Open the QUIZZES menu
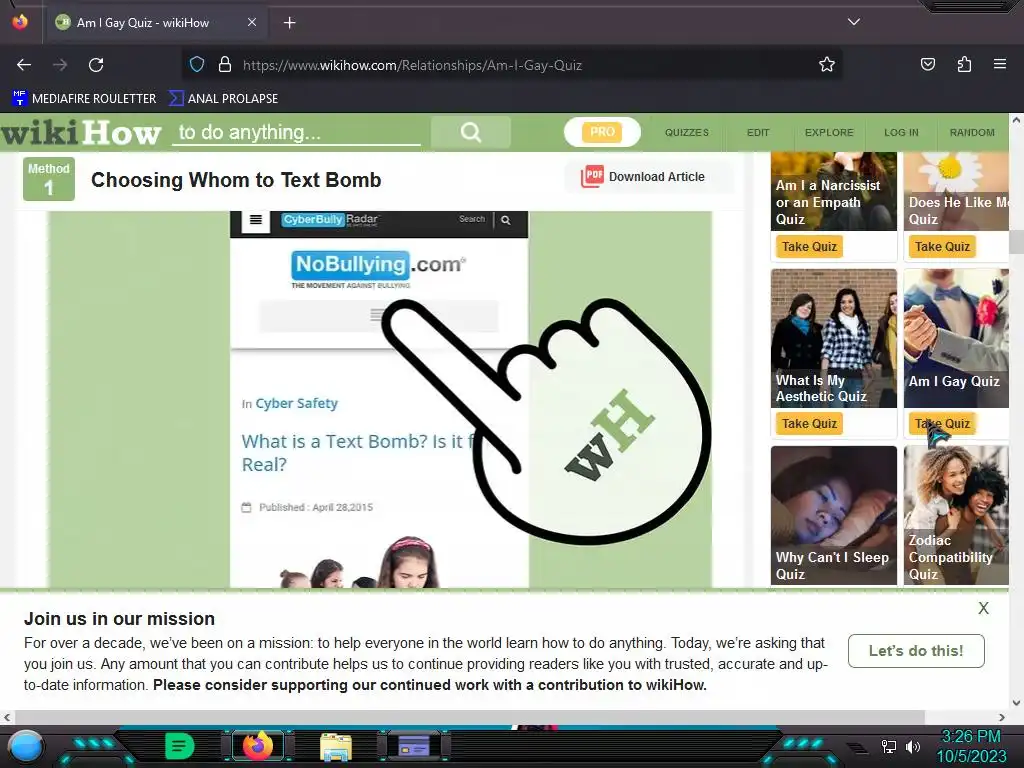Image resolution: width=1024 pixels, height=768 pixels. (x=686, y=133)
